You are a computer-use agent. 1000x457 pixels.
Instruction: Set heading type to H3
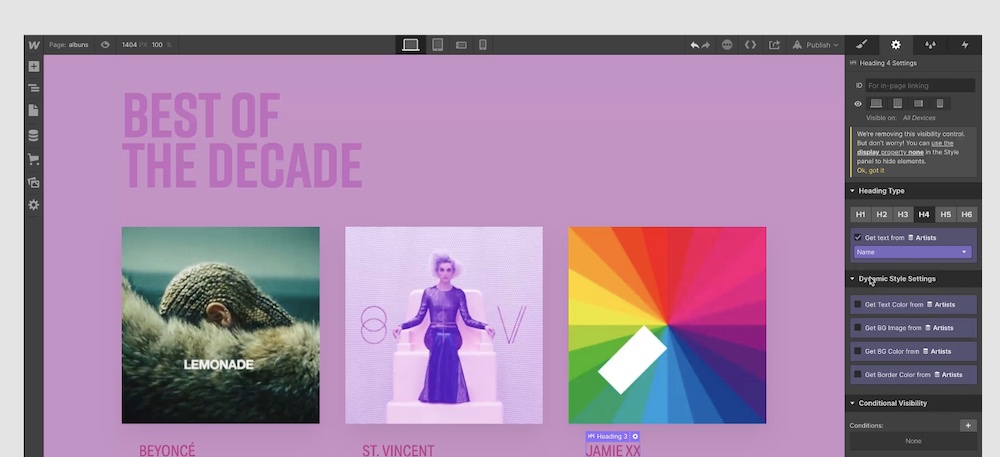(902, 215)
